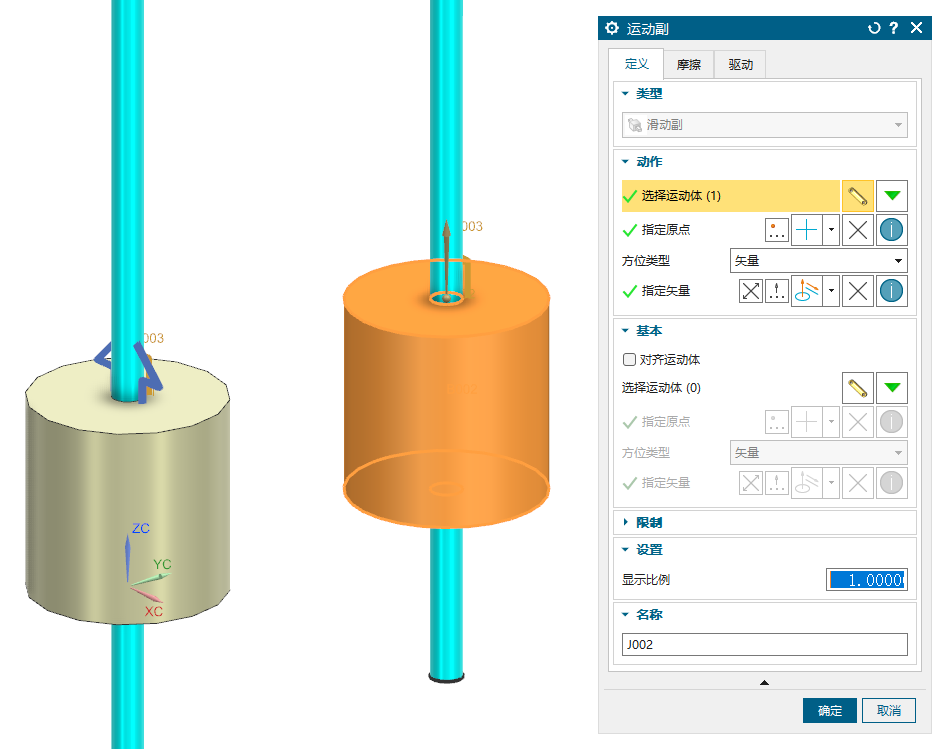Viewport: 950px width, 749px height.
Task: Click the reverse direction icon beside 指定矢量
Action: click(750, 291)
